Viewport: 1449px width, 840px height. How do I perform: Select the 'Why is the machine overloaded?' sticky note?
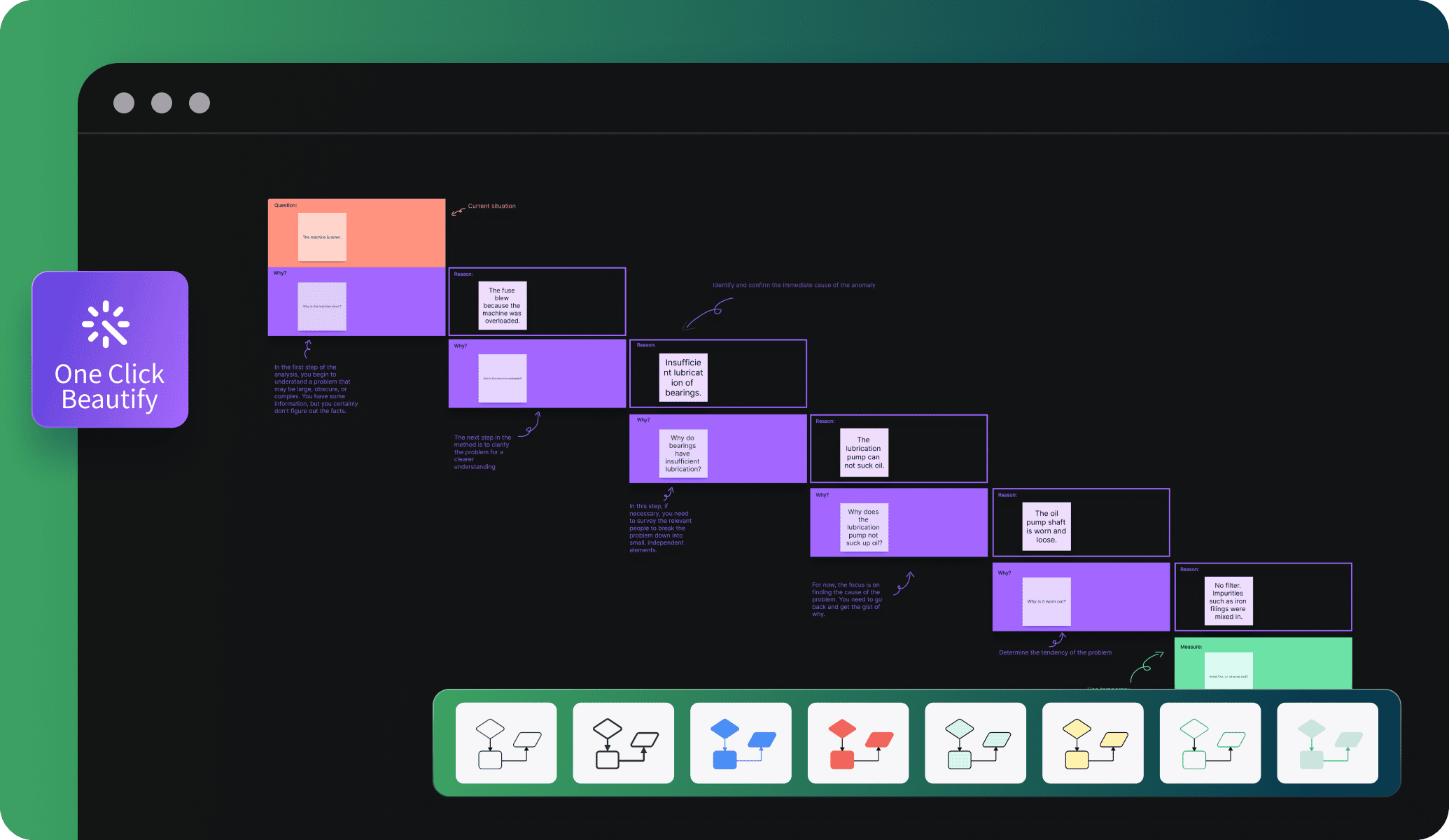[503, 378]
